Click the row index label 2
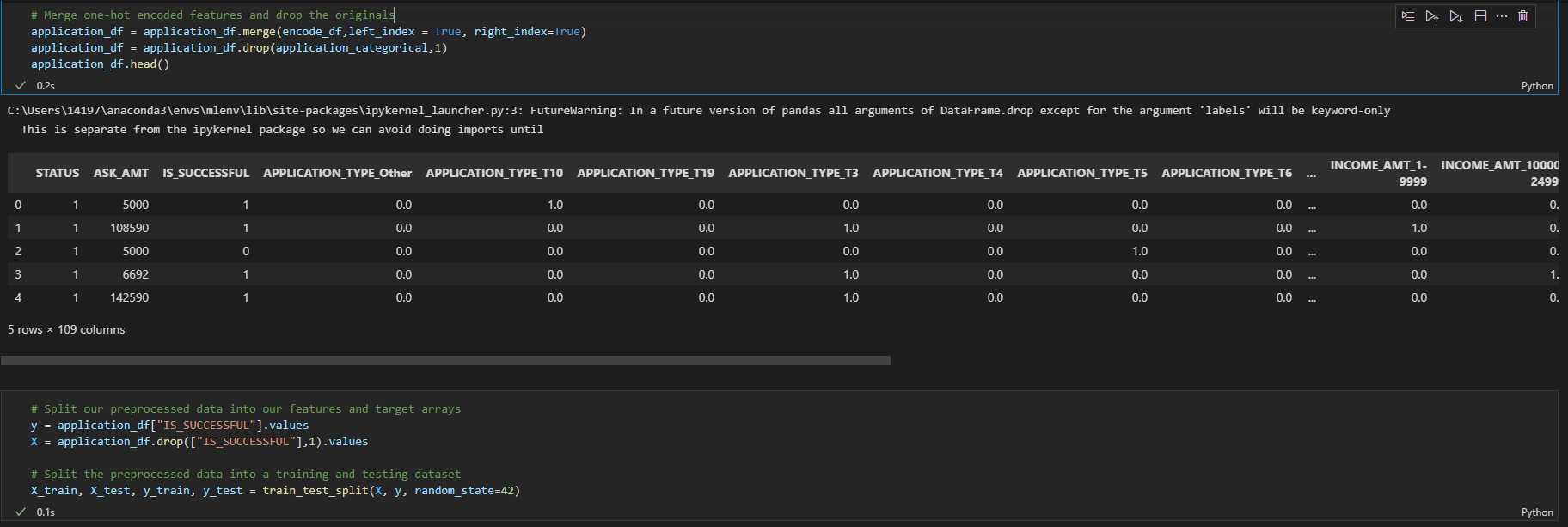 point(18,251)
